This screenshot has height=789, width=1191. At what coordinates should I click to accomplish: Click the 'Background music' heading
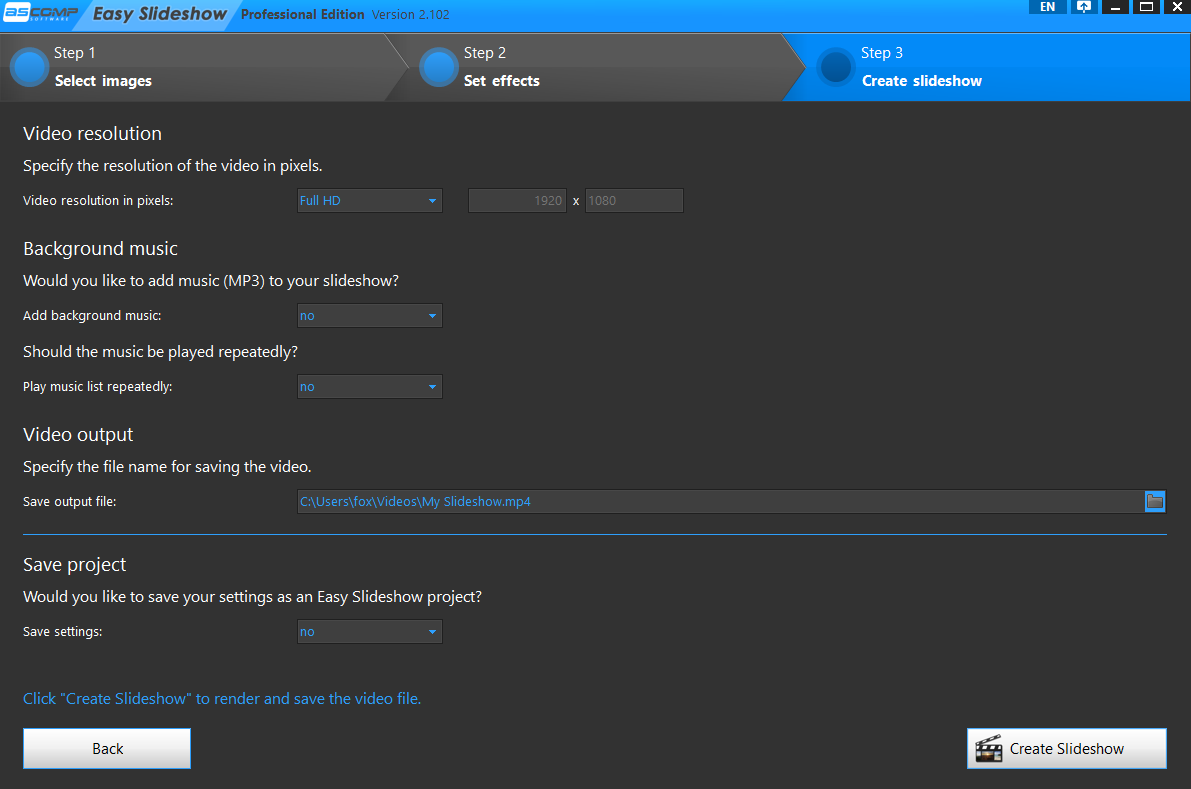[100, 249]
